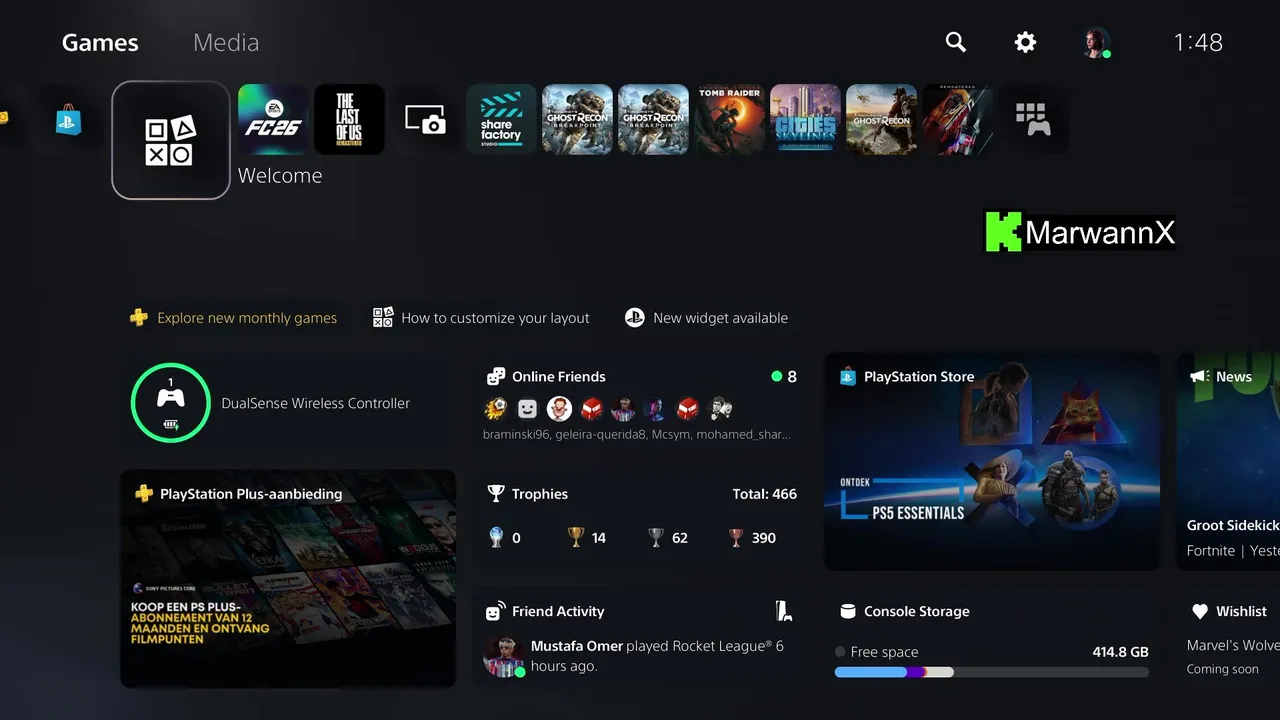Screen dimensions: 1280x720
Task: Launch The Last of Us Remastered tile
Action: tap(349, 119)
